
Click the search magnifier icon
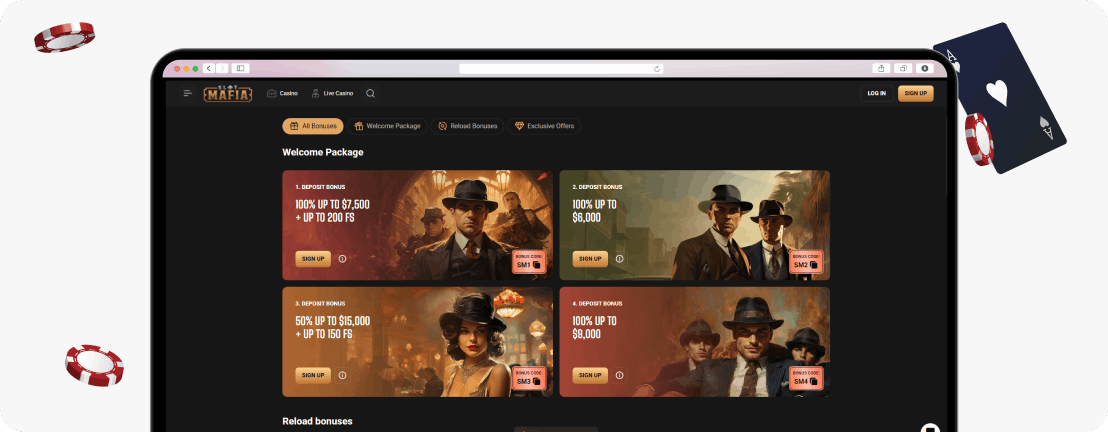[x=370, y=93]
